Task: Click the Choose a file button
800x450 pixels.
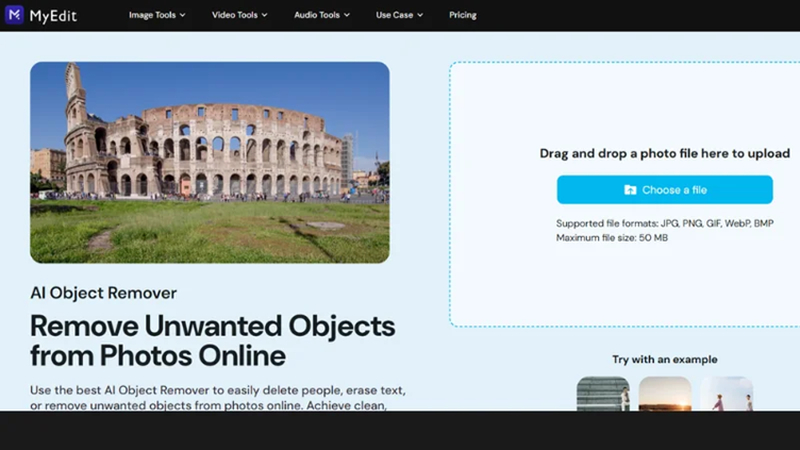Action: click(665, 190)
